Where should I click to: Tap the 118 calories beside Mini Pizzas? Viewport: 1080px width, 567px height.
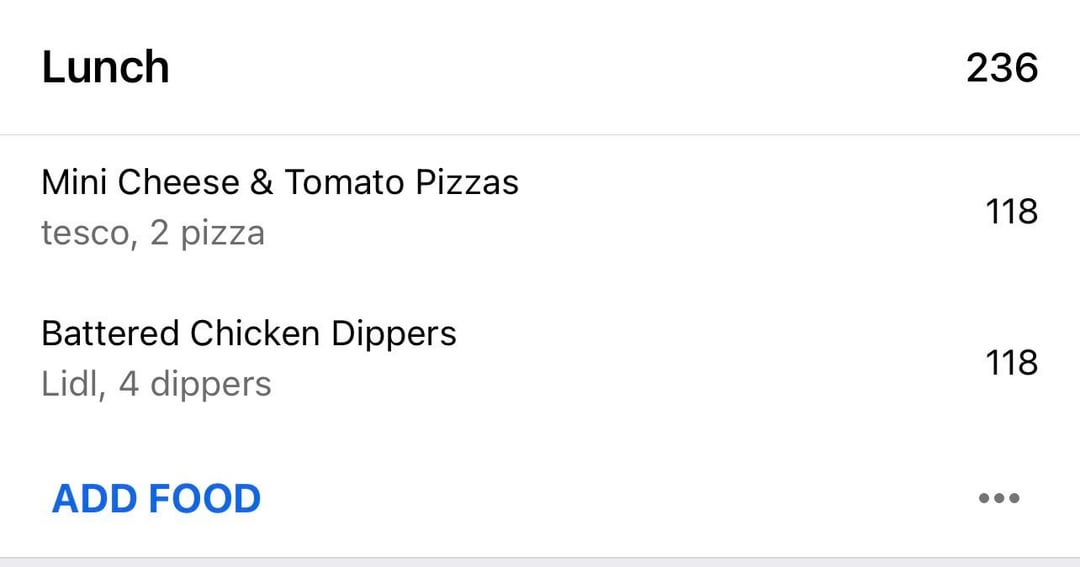pyautogui.click(x=1011, y=212)
